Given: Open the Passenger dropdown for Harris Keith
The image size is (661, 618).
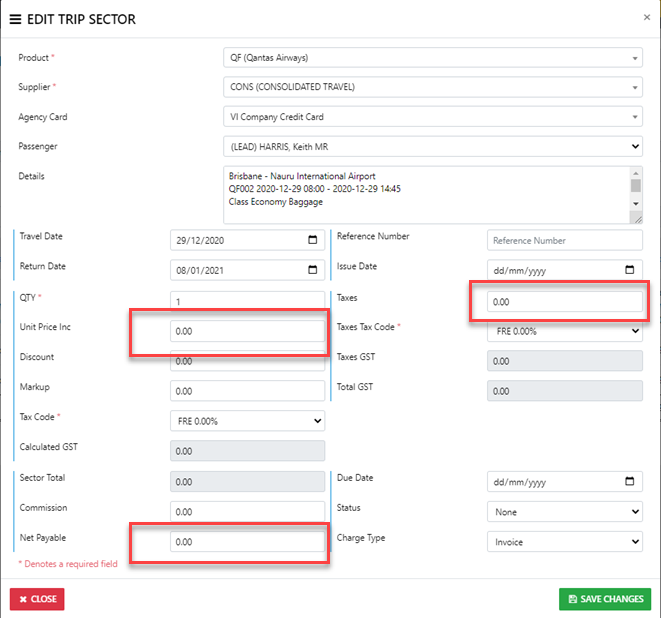Looking at the screenshot, I should click(431, 148).
